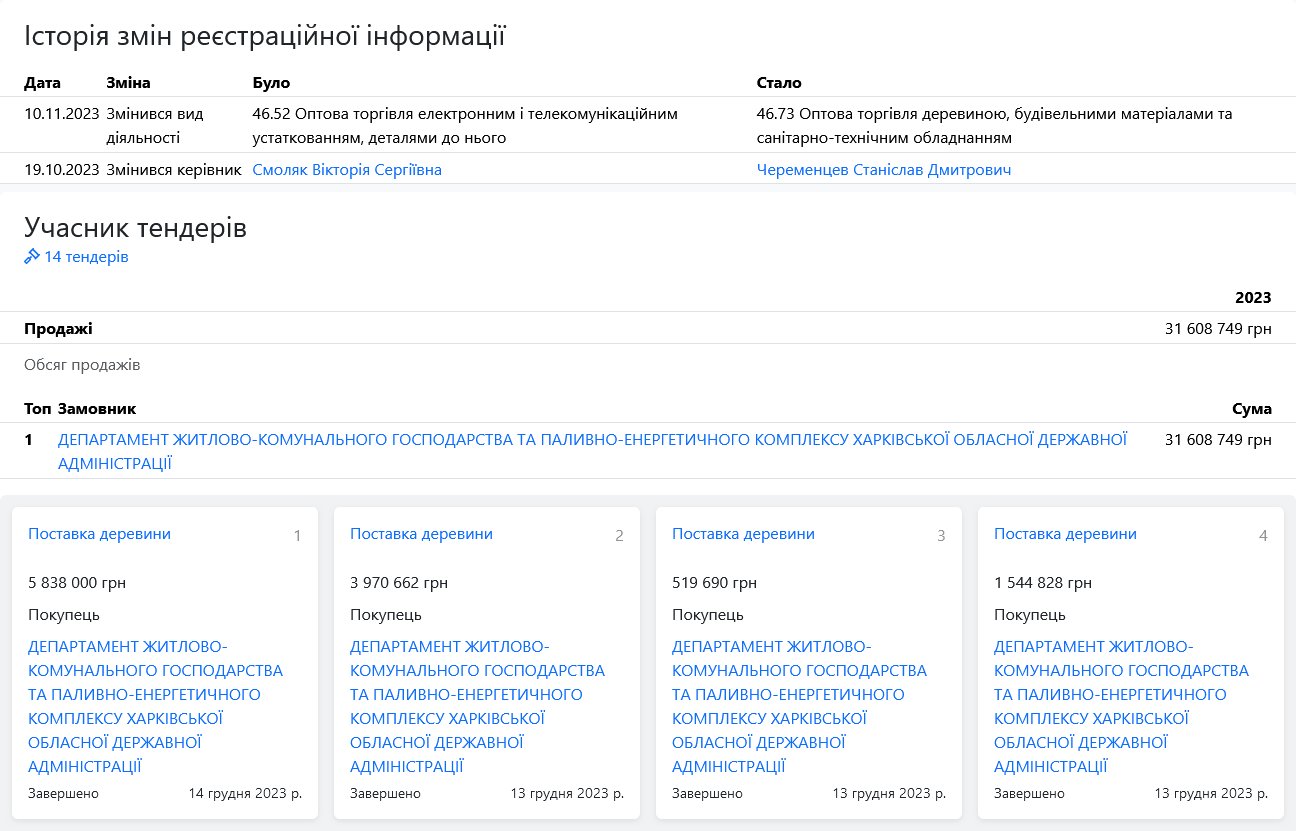Open buyer link in the 3 970 662 грн card
The height and width of the screenshot is (831, 1296).
[x=477, y=706]
